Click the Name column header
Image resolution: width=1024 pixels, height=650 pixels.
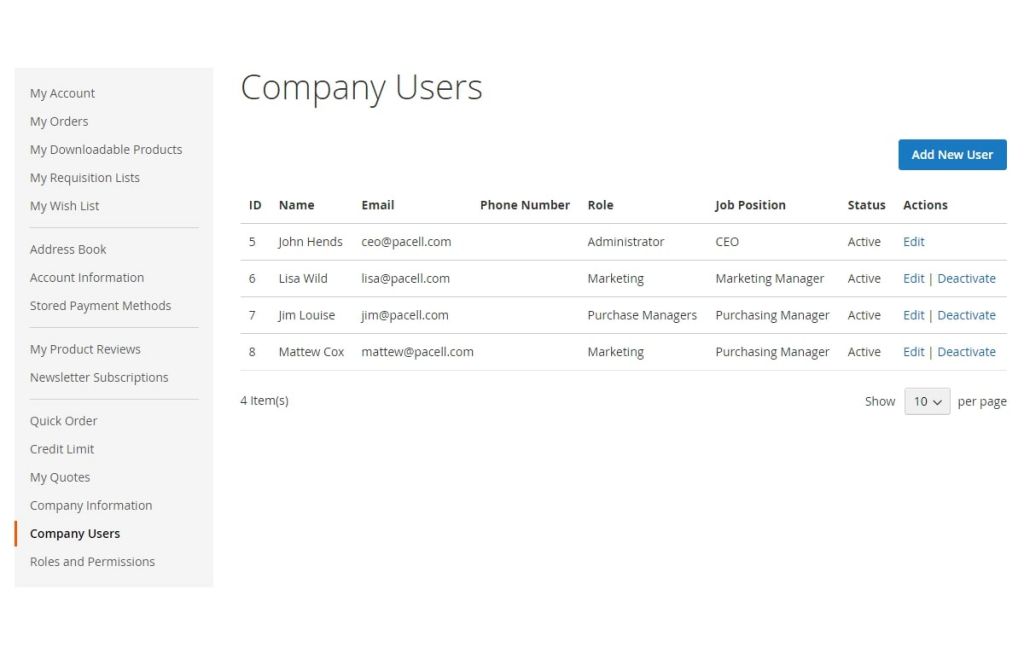(296, 205)
